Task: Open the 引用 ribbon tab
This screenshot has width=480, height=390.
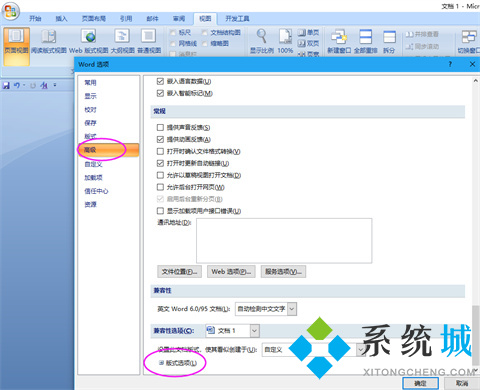Action: click(126, 19)
